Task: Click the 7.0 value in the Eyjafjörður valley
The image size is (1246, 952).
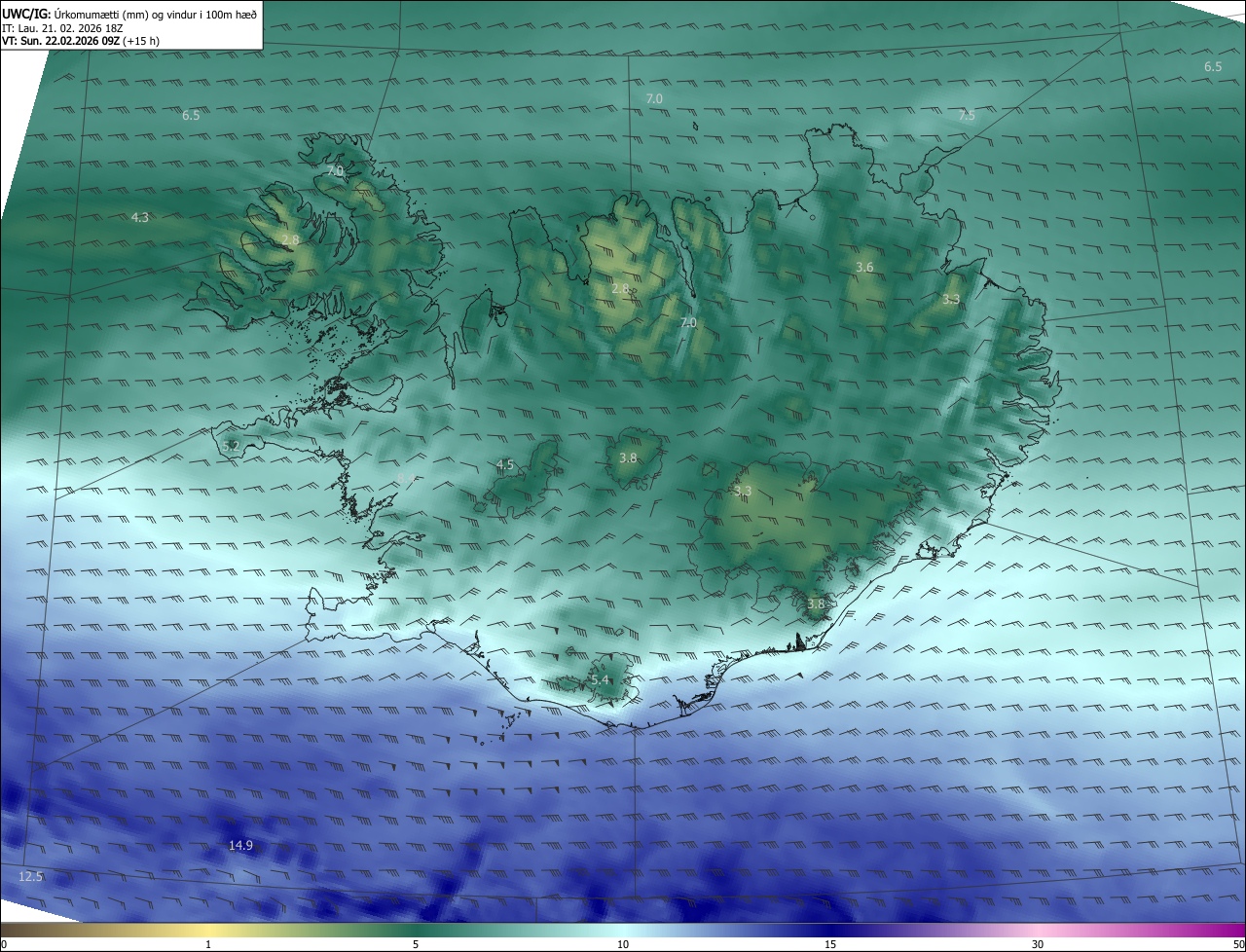Action: point(688,322)
